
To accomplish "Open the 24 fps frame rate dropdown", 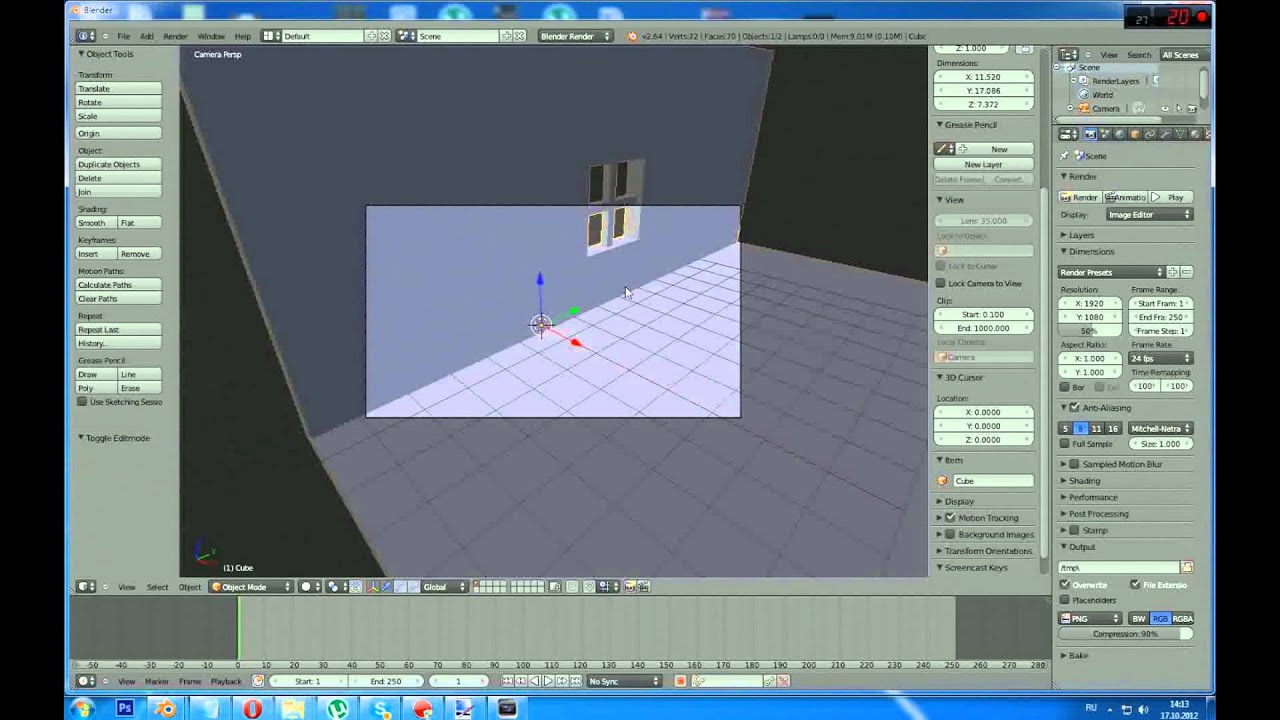I will pos(1160,358).
